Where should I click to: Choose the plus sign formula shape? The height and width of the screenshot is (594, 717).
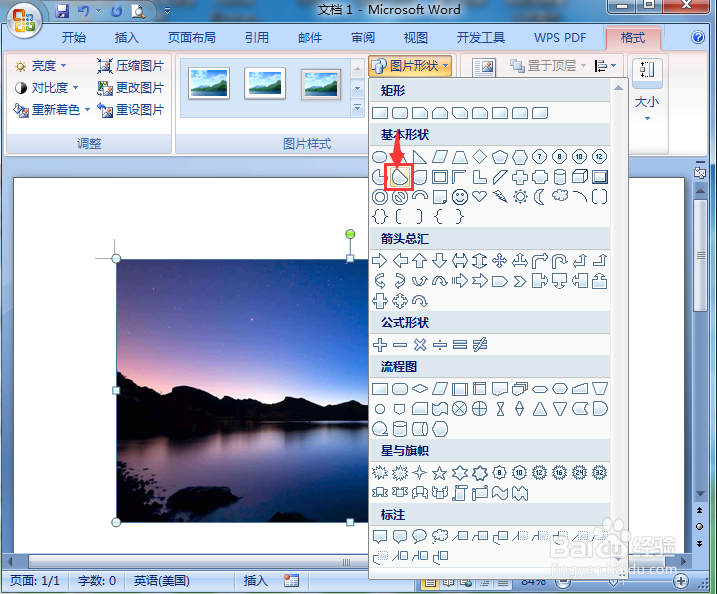(380, 345)
